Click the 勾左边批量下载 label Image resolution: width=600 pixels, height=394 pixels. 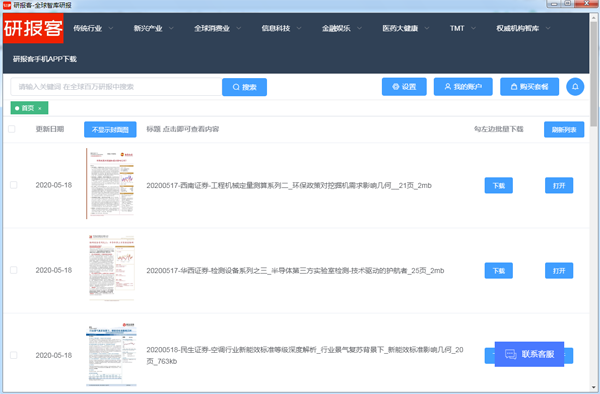(498, 129)
